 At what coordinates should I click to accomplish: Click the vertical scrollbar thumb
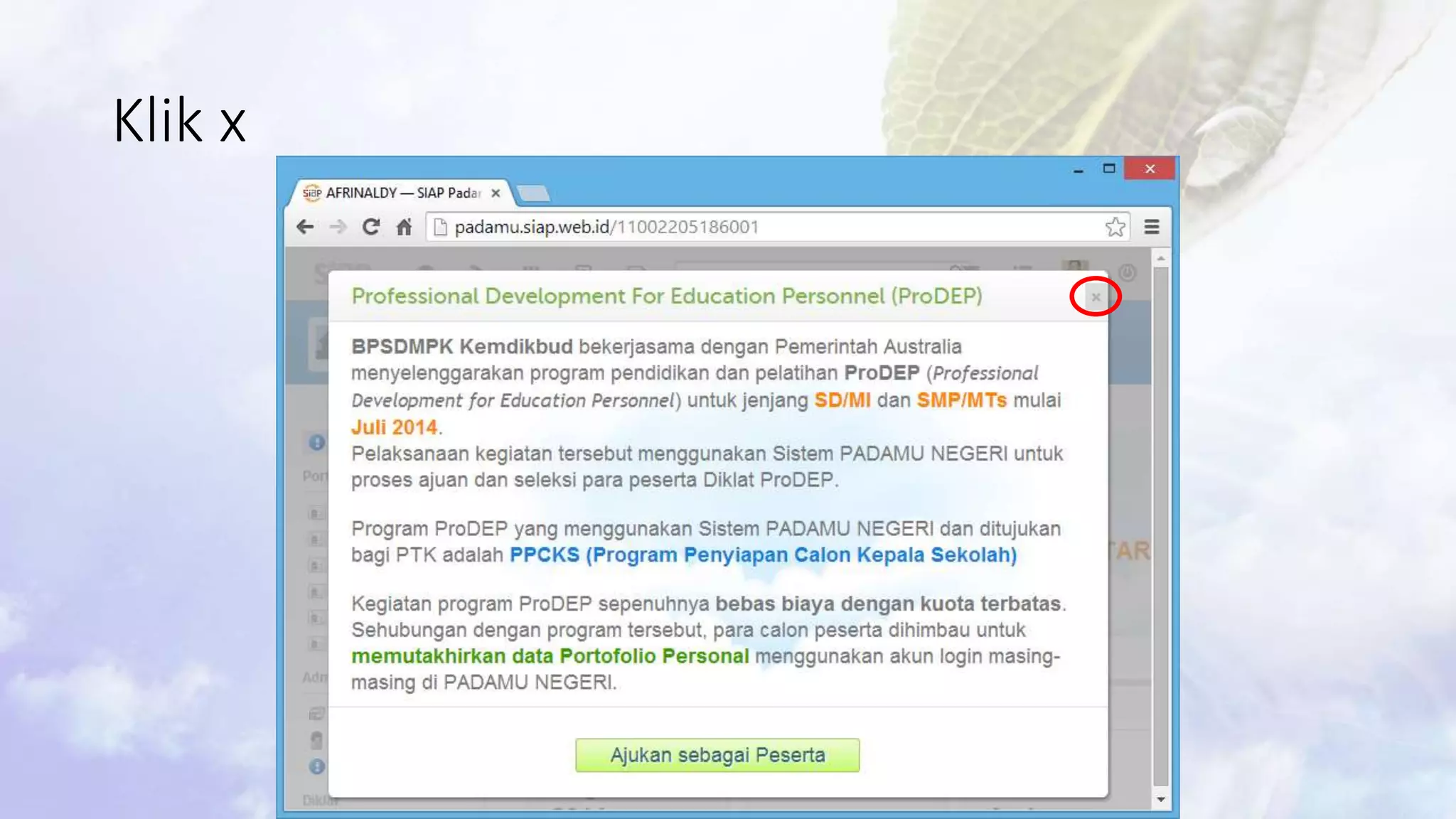pyautogui.click(x=1160, y=526)
